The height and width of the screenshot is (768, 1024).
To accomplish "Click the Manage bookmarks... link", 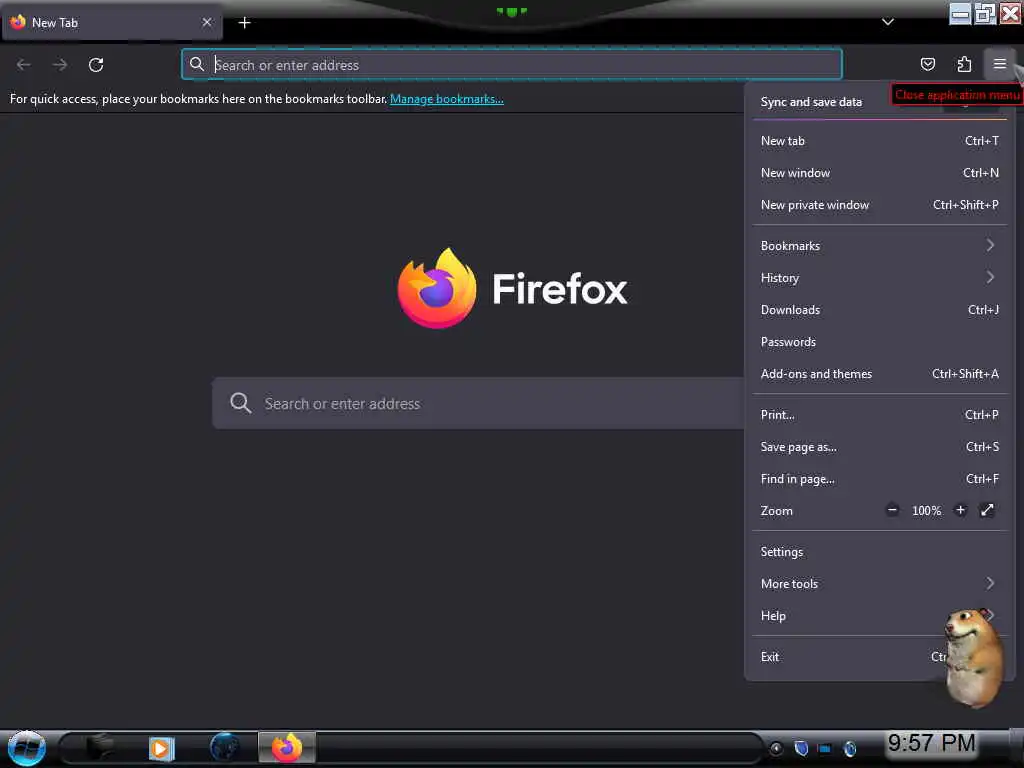I will 447,99.
